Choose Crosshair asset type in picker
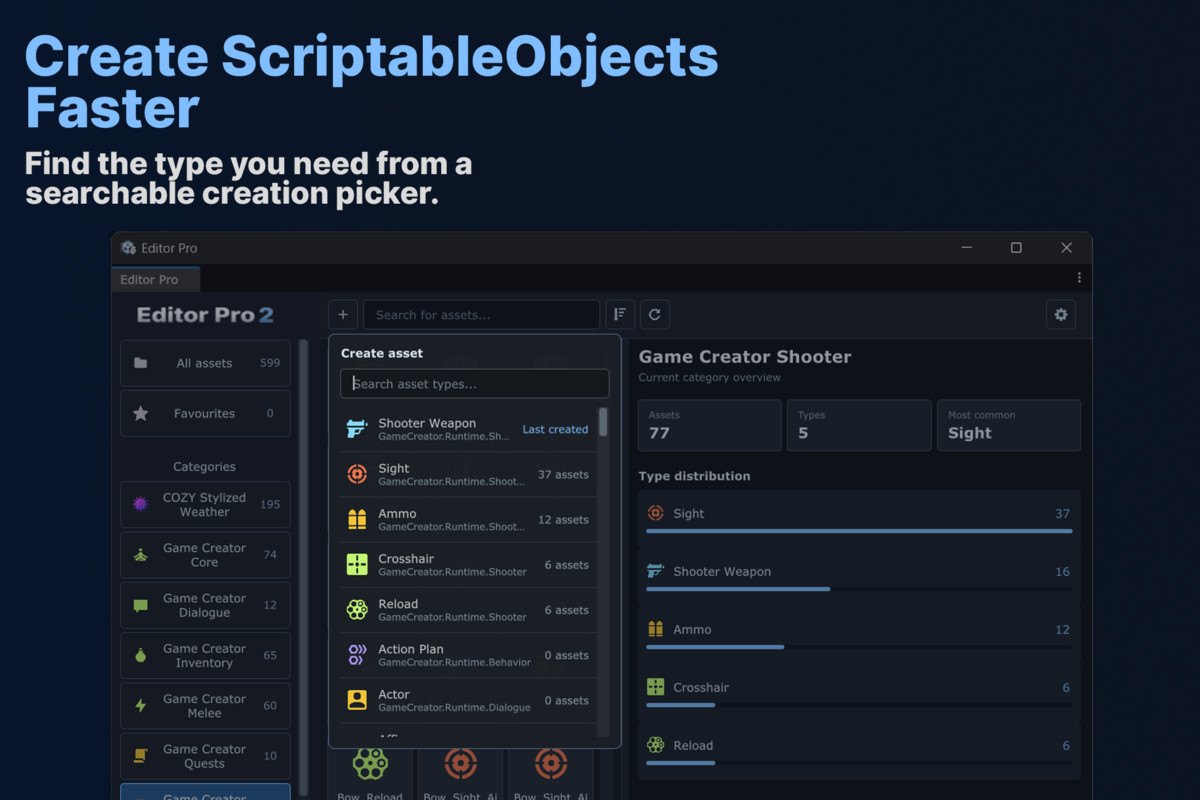This screenshot has width=1200, height=800. point(467,564)
